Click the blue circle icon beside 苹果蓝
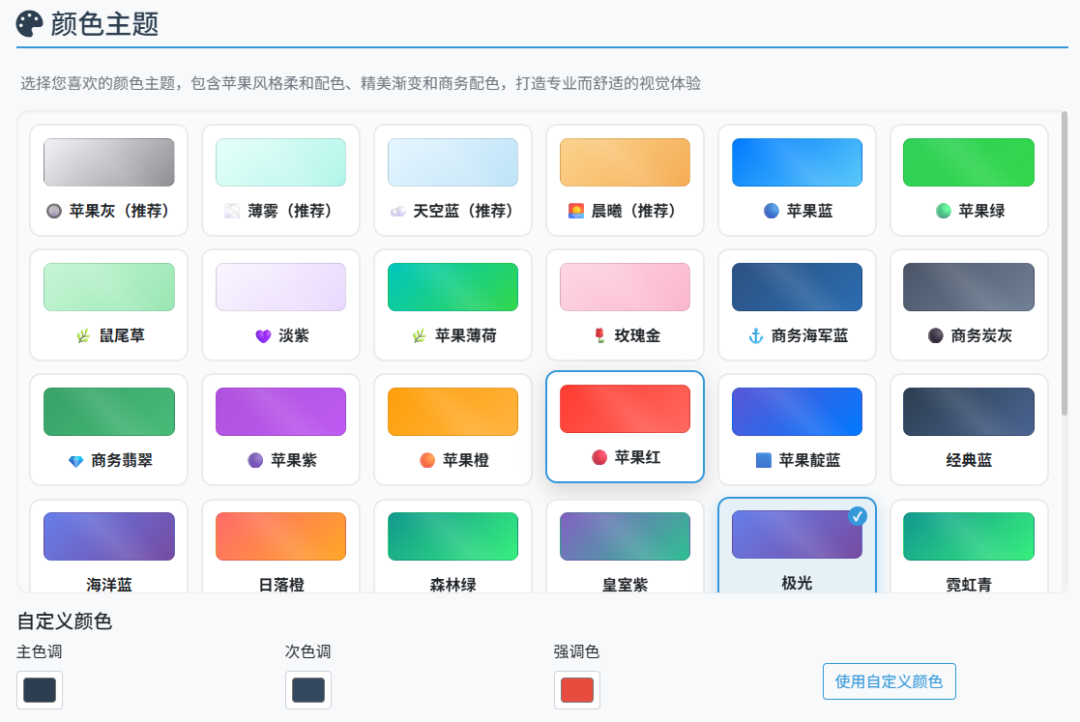 pyautogui.click(x=771, y=211)
